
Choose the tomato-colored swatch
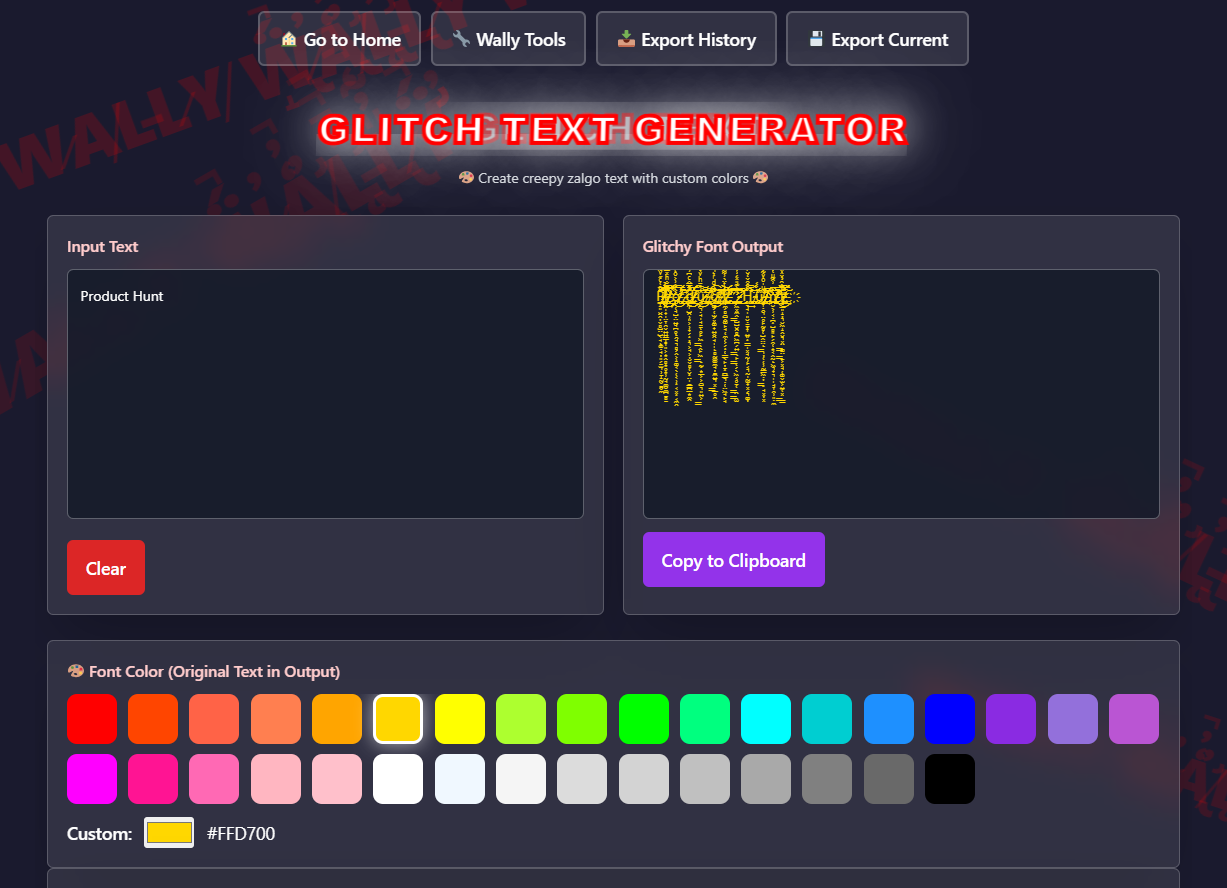[x=214, y=719]
